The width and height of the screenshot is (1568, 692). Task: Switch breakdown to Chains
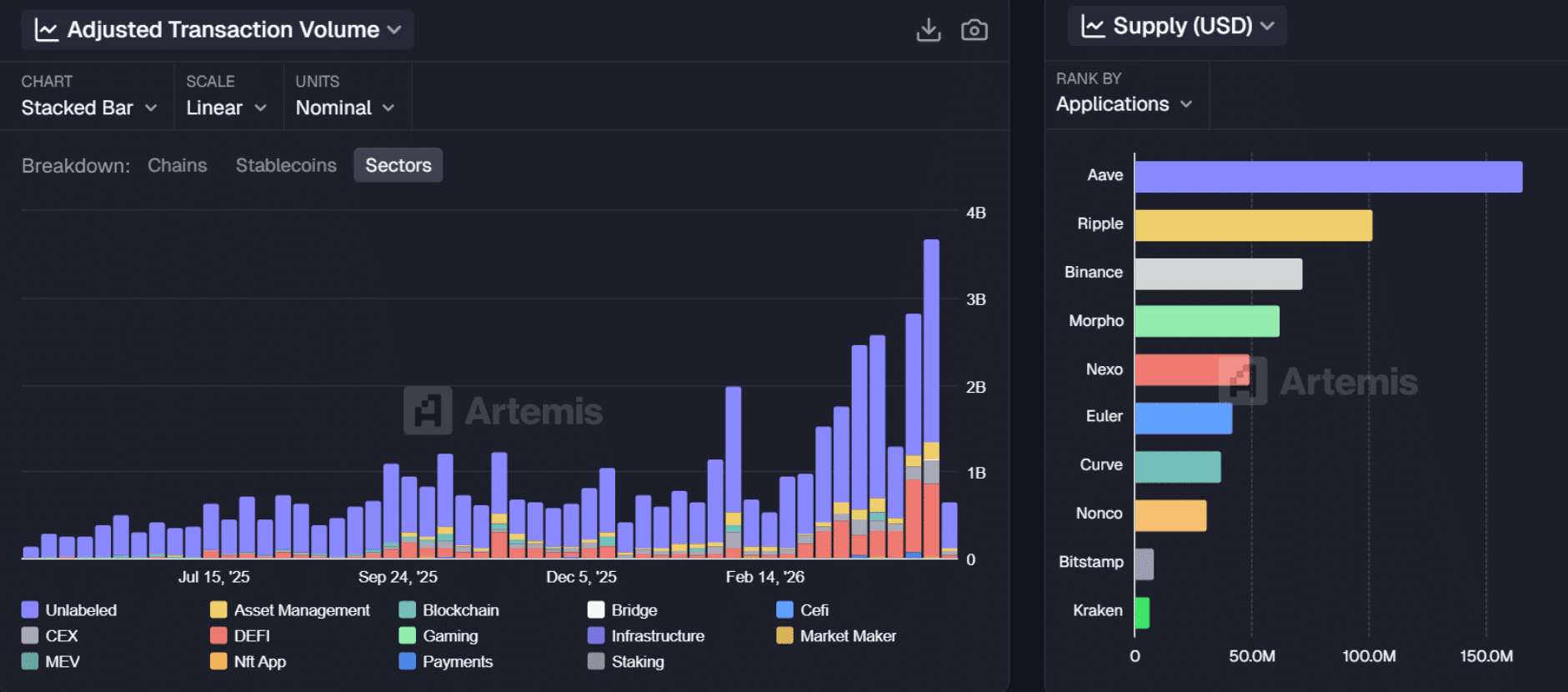click(178, 165)
